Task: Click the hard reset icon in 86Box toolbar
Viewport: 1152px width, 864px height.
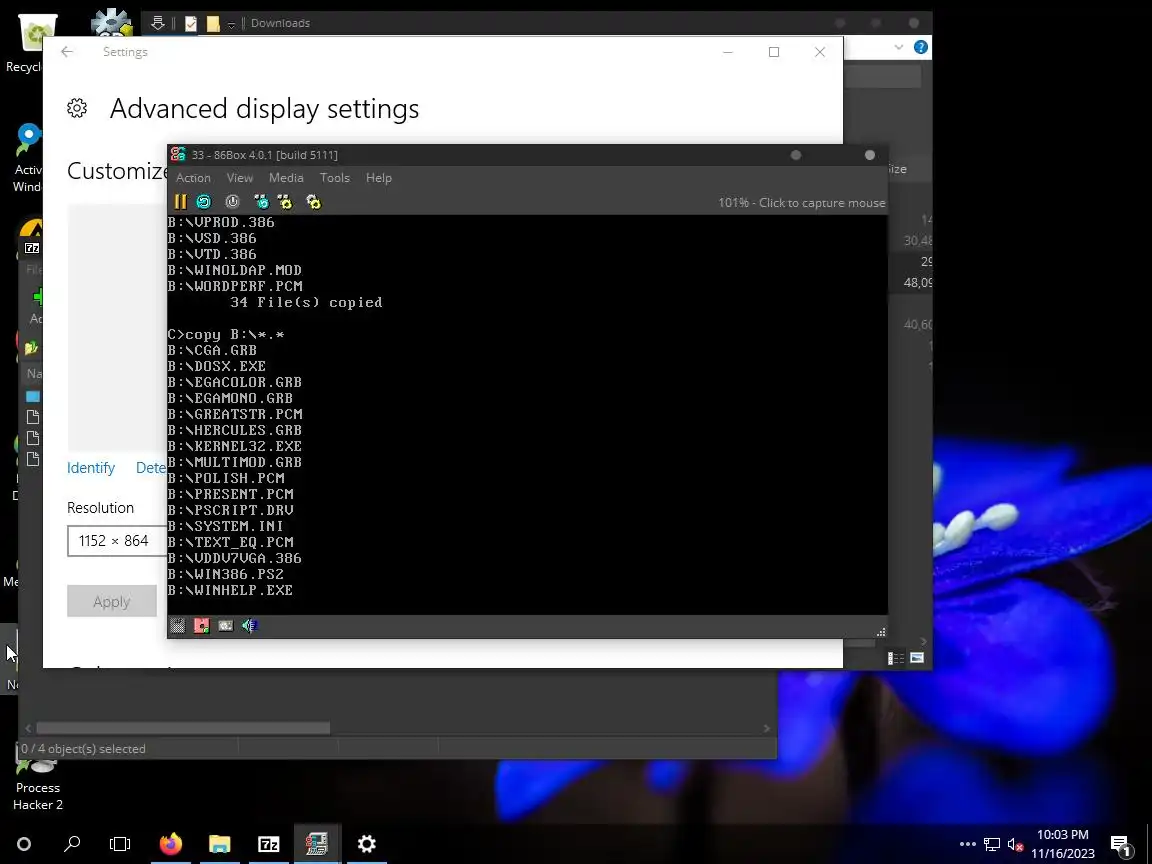Action: pos(204,202)
